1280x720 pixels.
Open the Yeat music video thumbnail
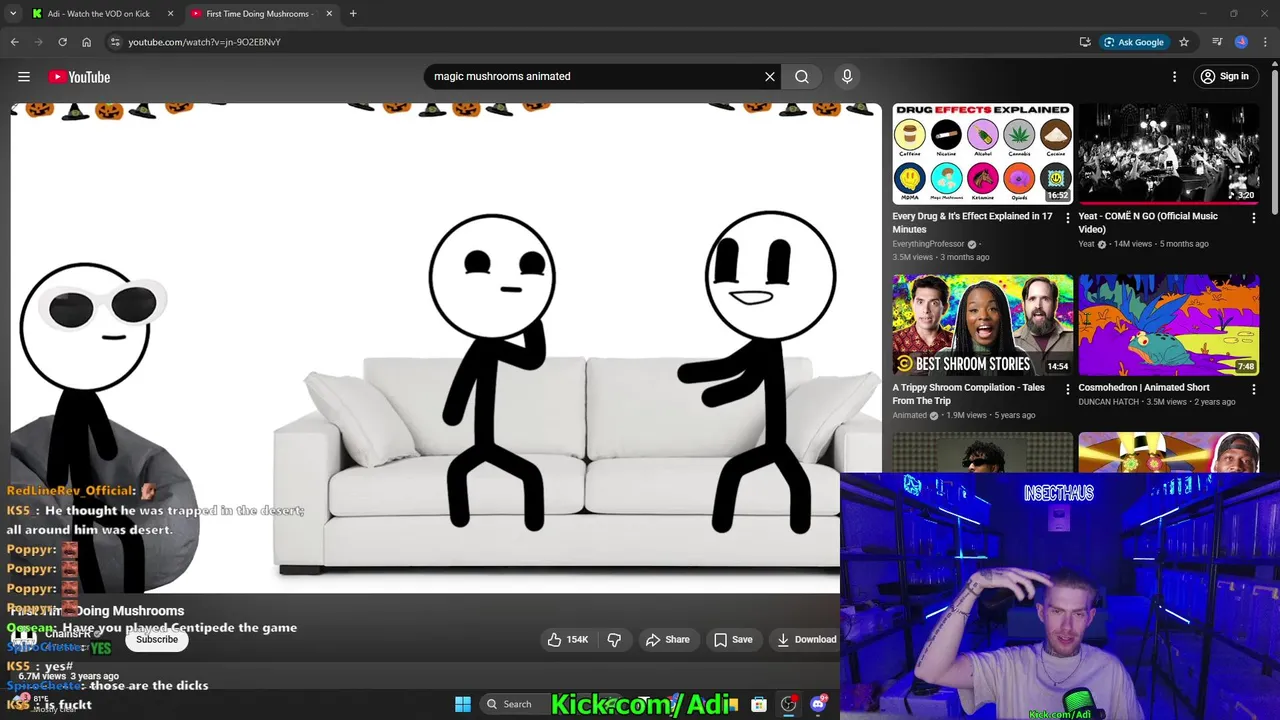click(x=1168, y=153)
